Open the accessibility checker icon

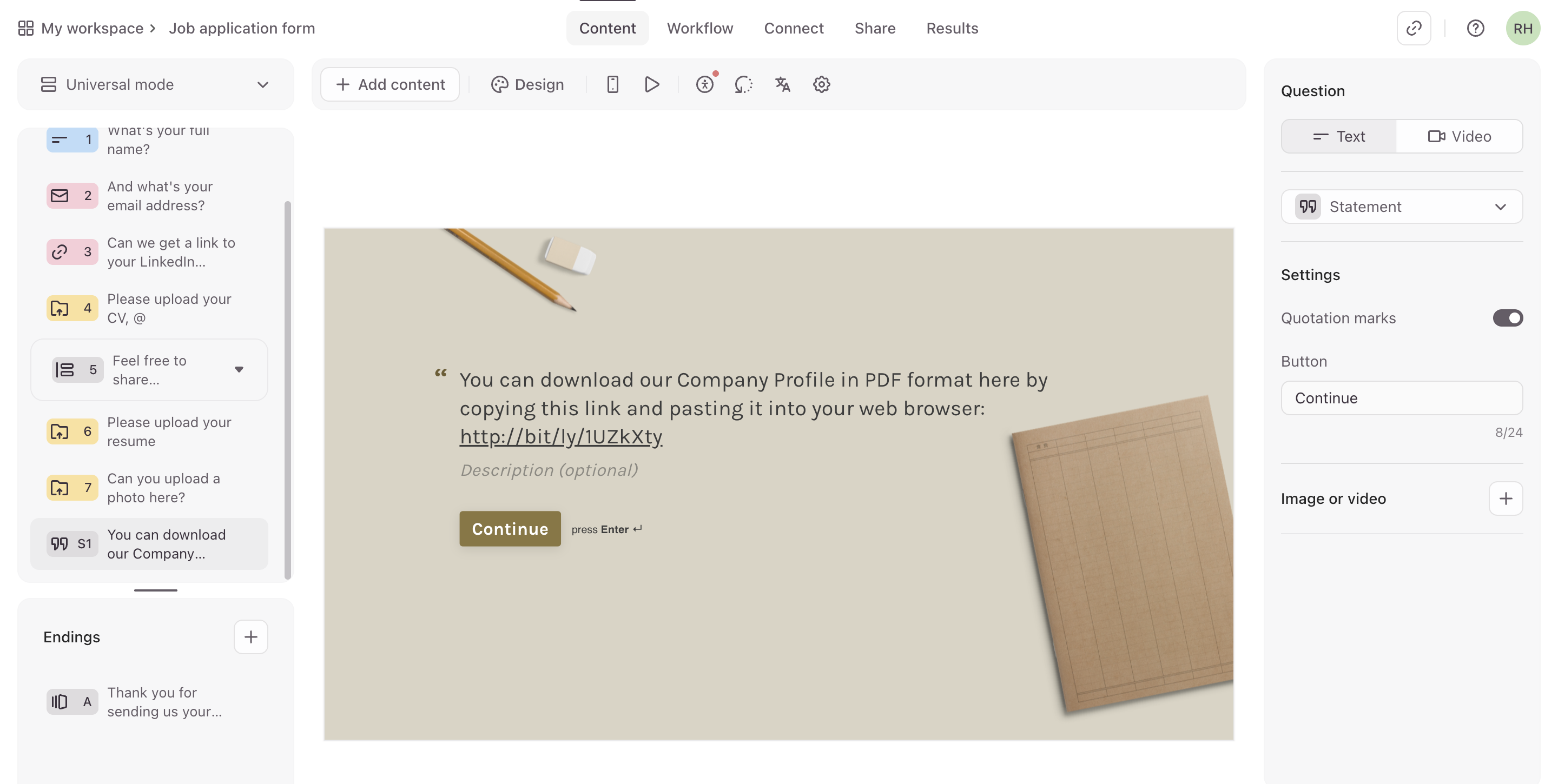click(704, 85)
